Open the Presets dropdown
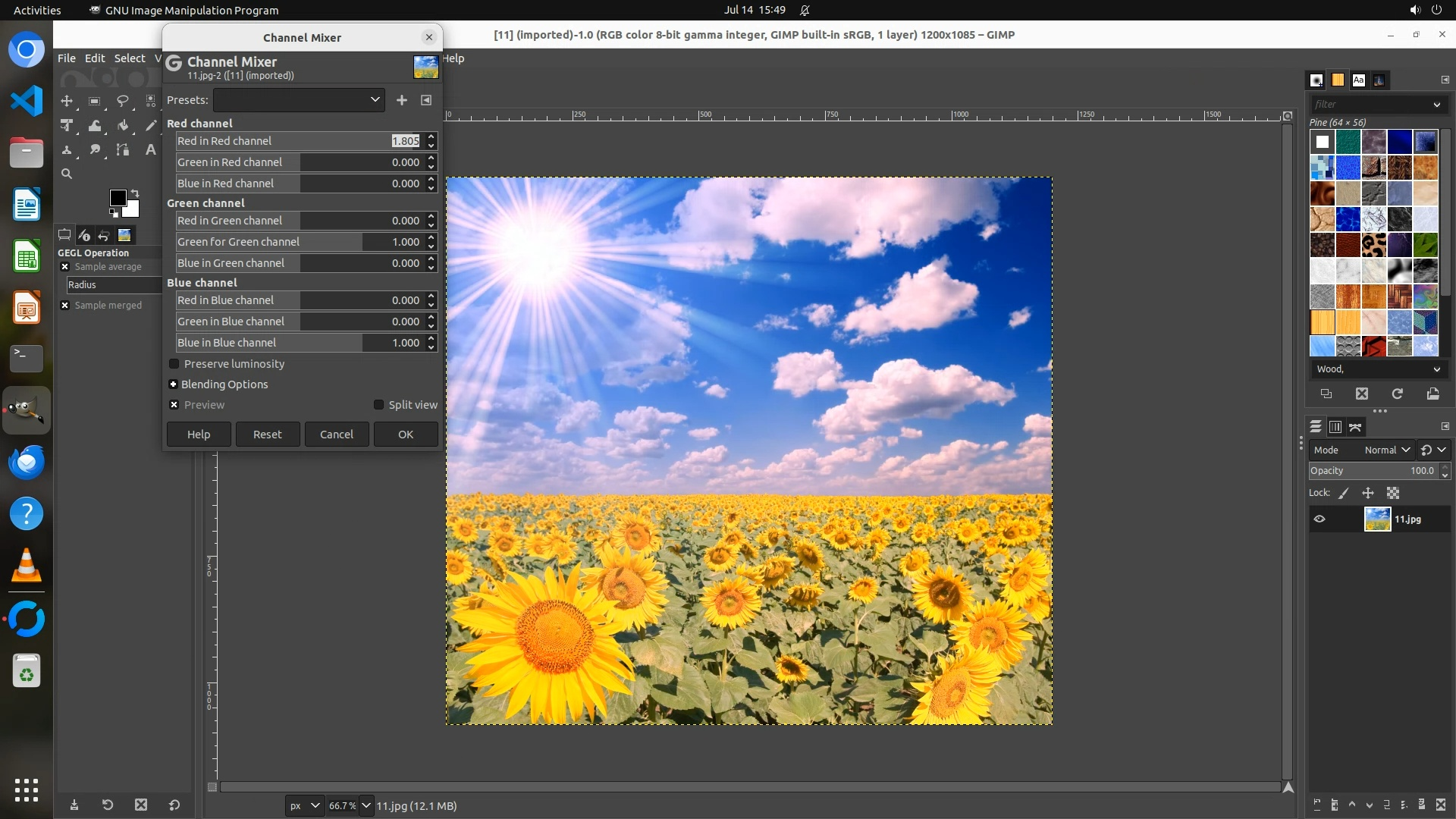 pos(299,100)
